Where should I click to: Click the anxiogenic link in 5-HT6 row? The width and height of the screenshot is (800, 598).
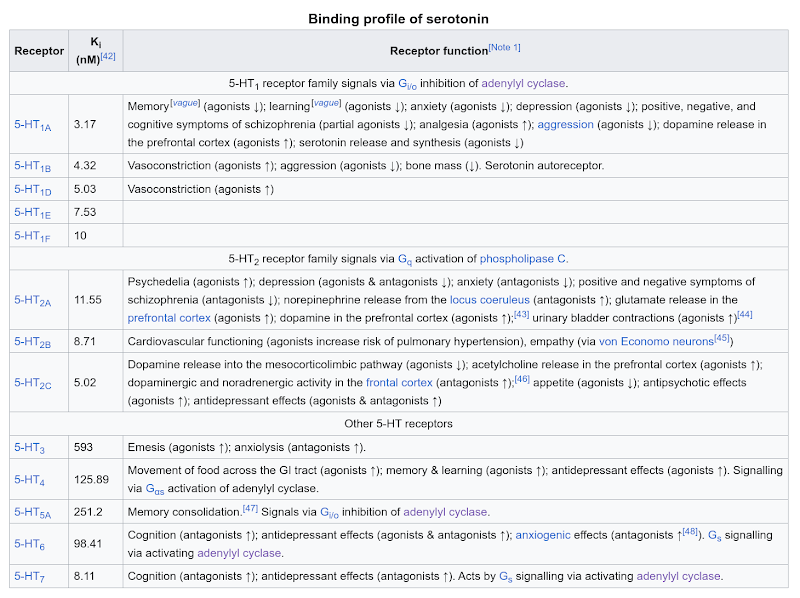[547, 535]
